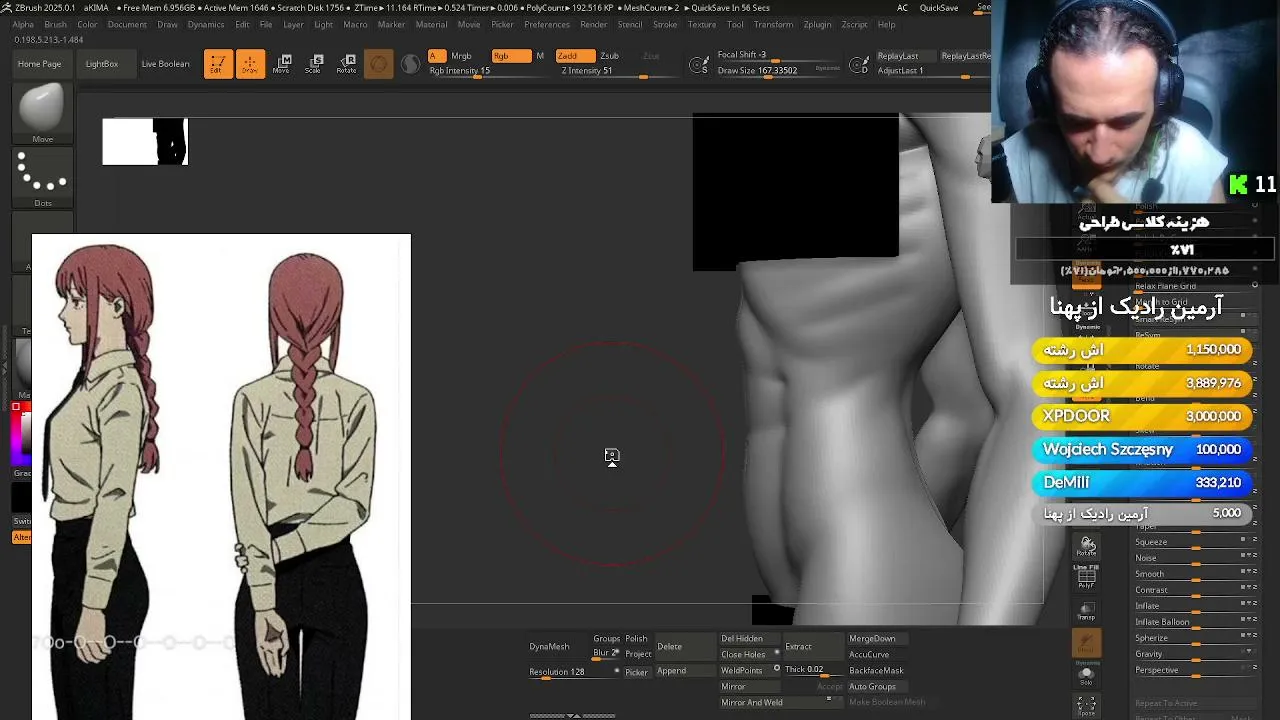Toggle the BackfaceMask option
The image size is (1280, 720).
[x=876, y=671]
